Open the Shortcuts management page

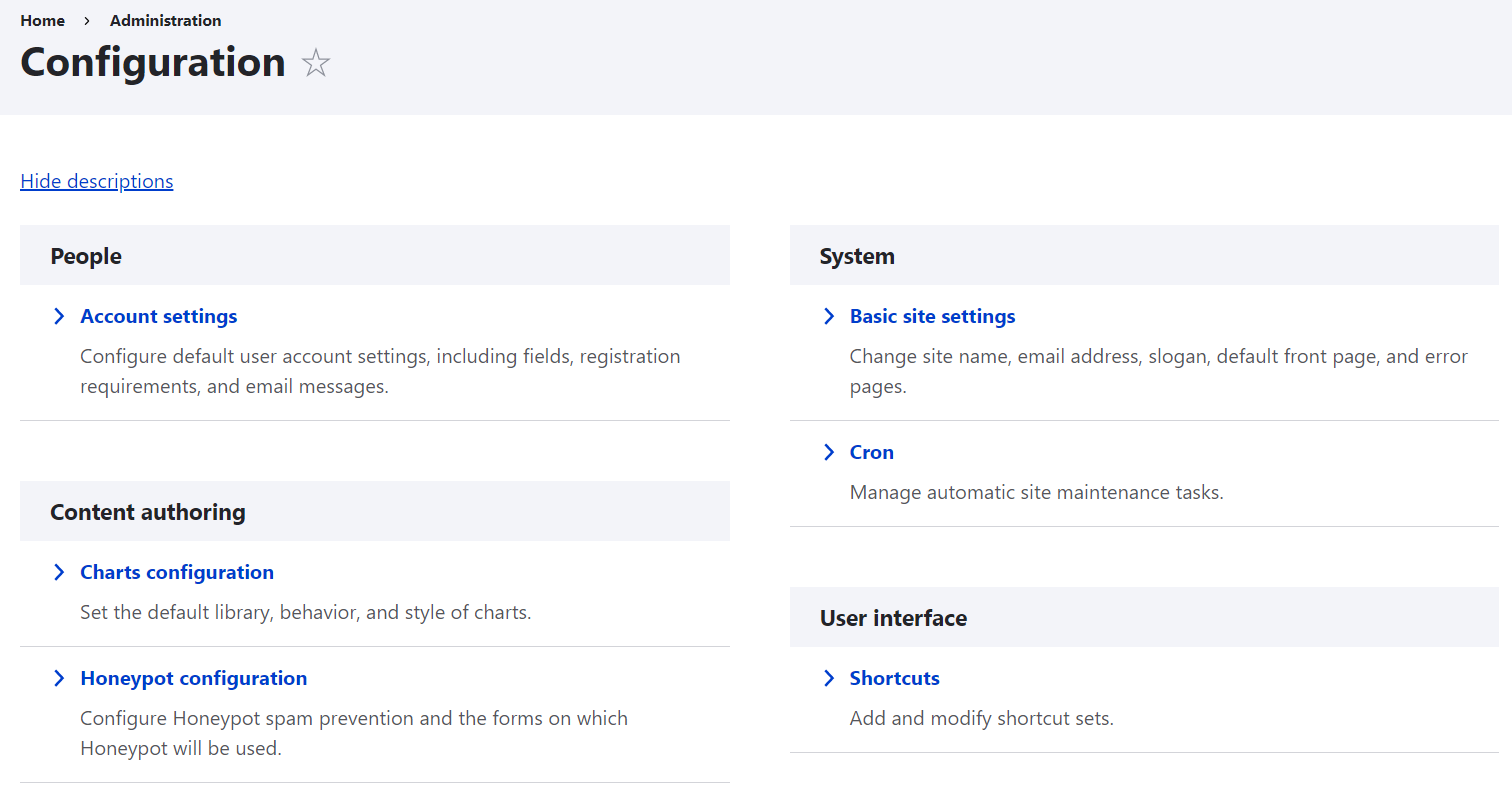894,678
